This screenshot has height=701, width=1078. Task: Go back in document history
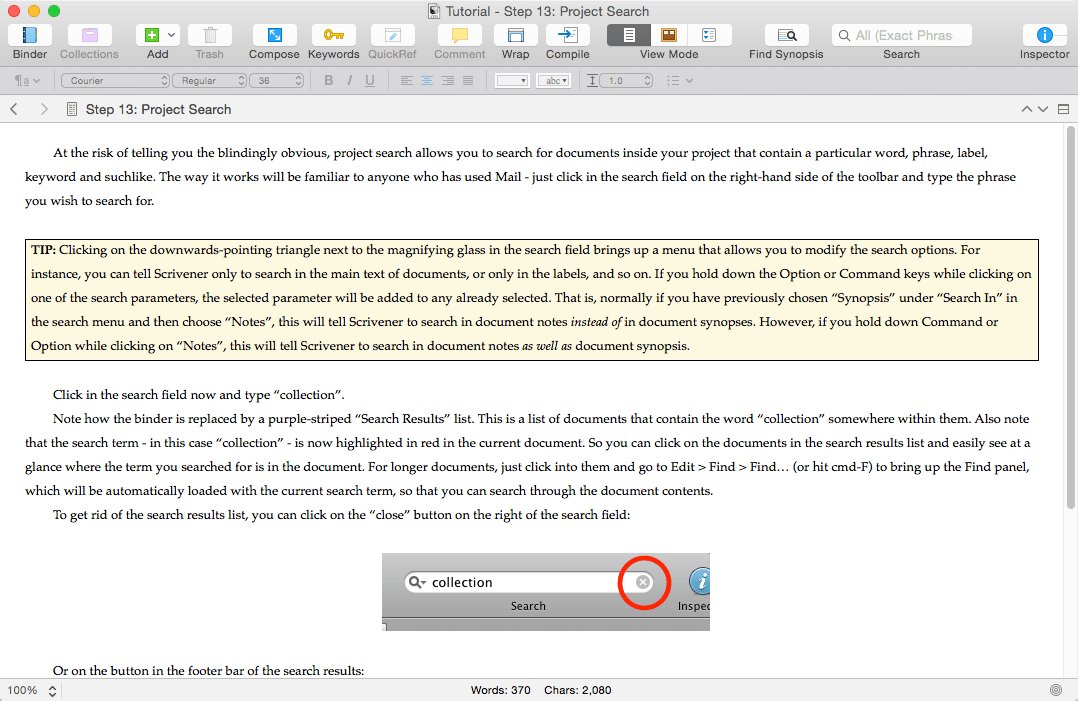(x=14, y=109)
